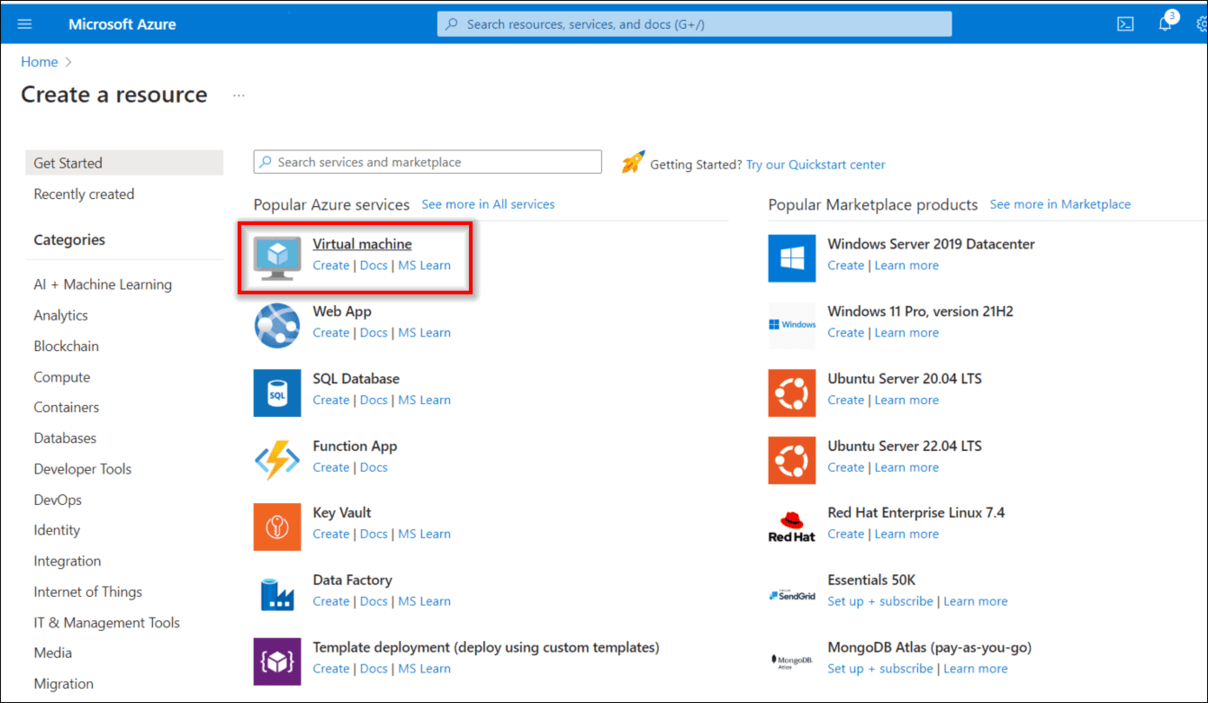Screen dimensions: 1208x703
Task: Click the Red Hat Enterprise Linux icon
Action: coord(792,526)
